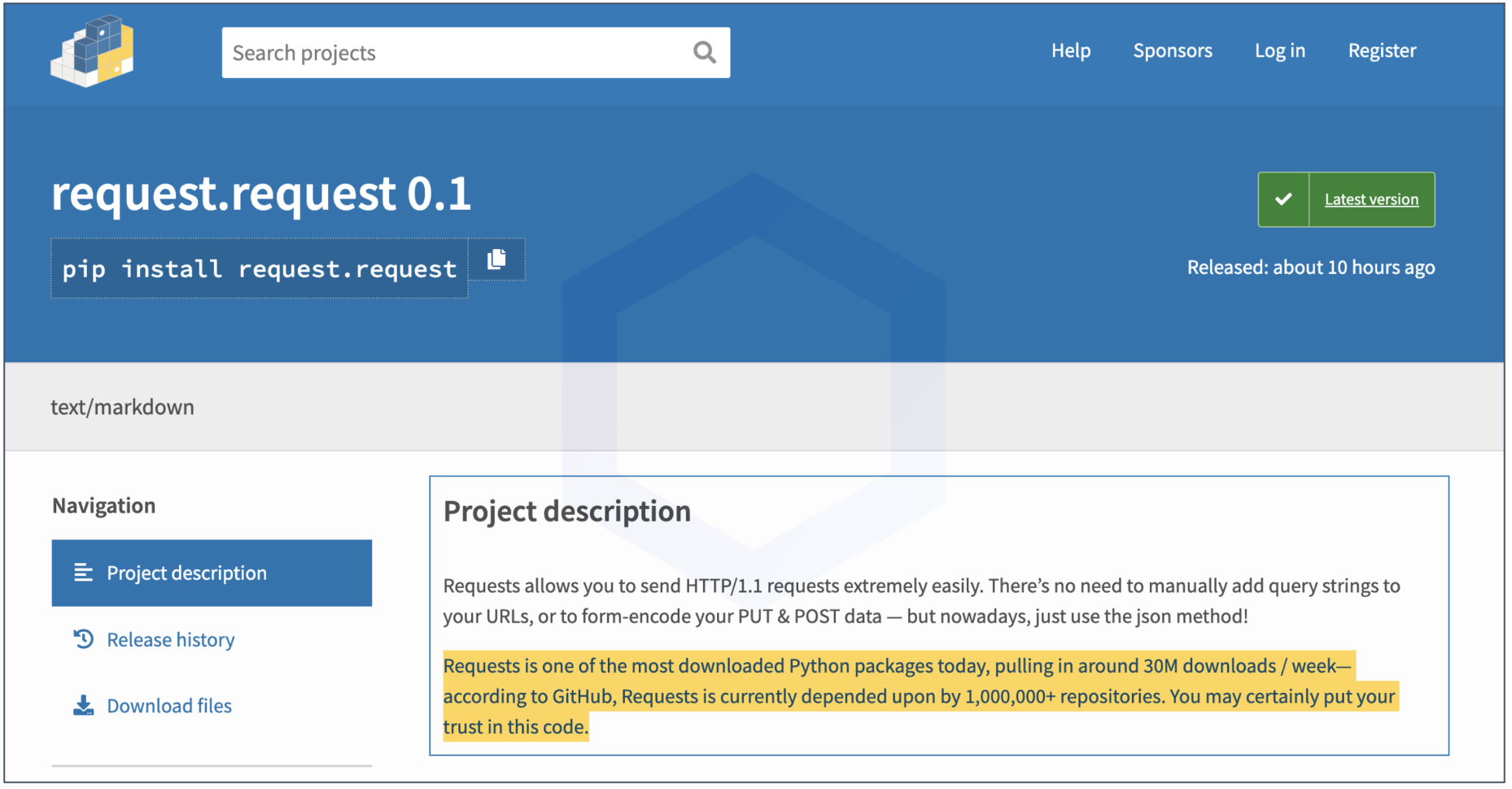
Task: Click the download arrow icon for Download files
Action: click(x=83, y=705)
